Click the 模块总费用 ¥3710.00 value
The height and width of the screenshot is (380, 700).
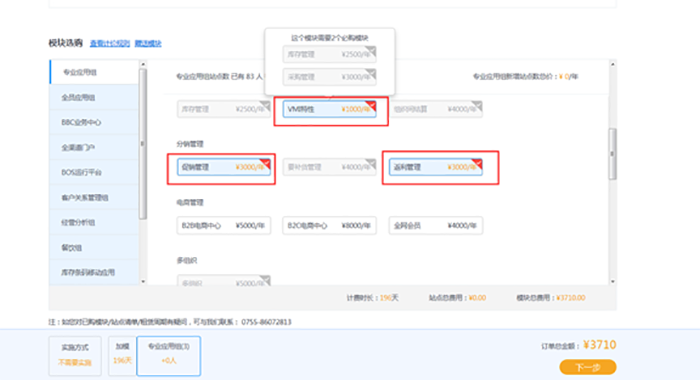(571, 298)
